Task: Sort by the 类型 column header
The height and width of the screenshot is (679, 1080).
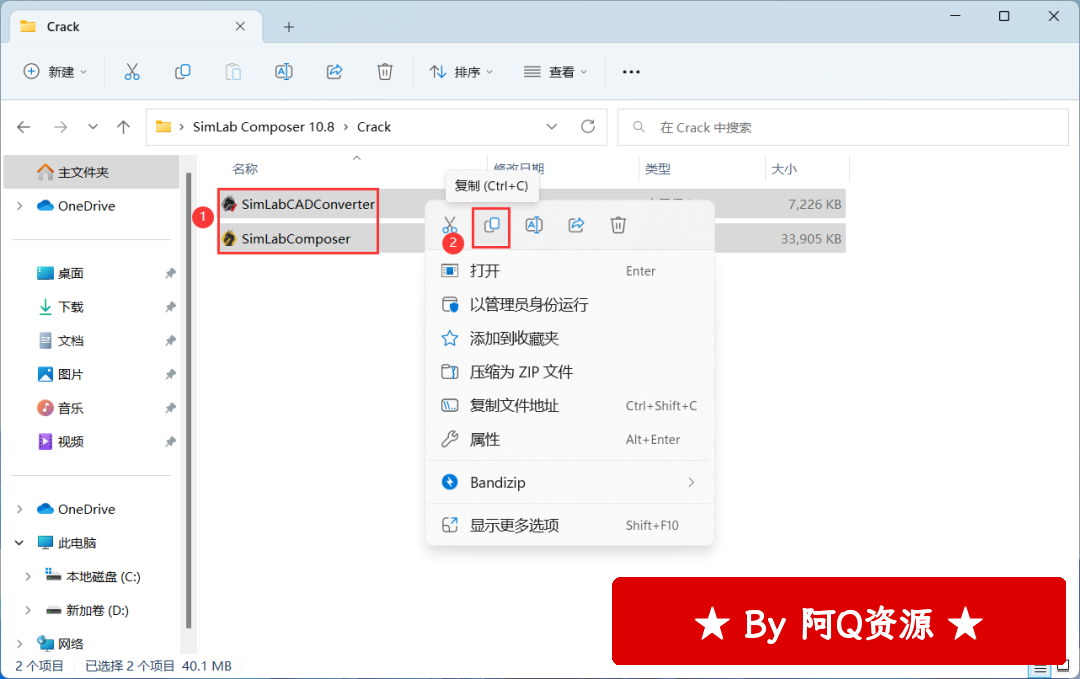Action: pyautogui.click(x=658, y=169)
